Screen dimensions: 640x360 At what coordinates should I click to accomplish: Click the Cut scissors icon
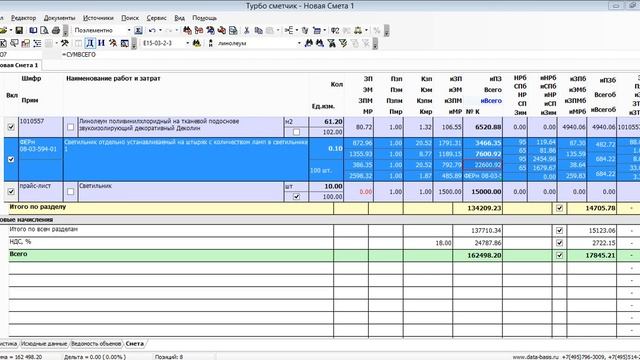coord(247,30)
